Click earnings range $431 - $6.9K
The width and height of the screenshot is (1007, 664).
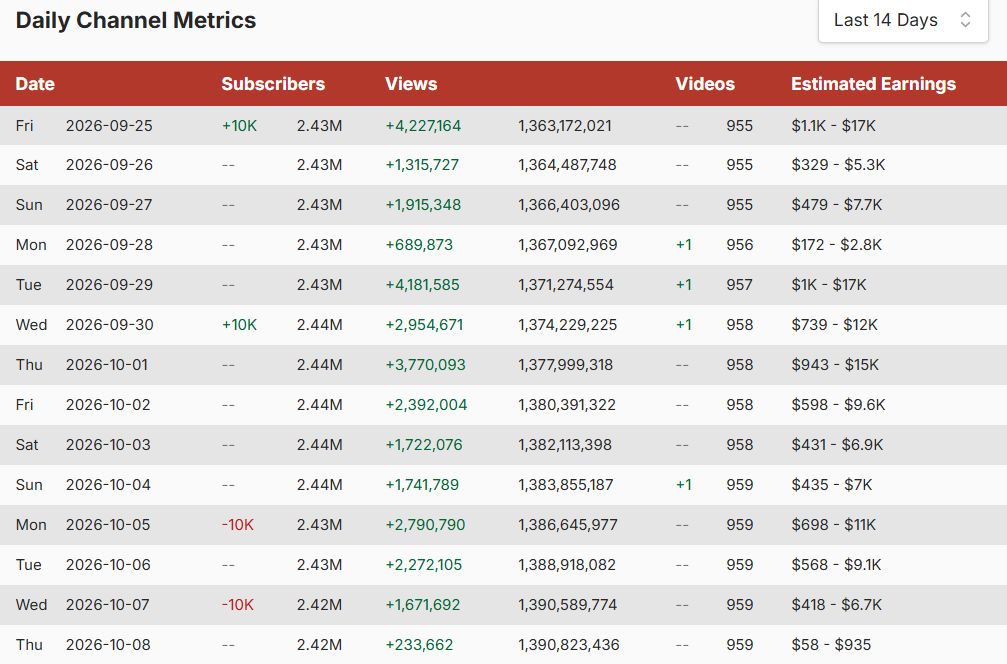837,444
